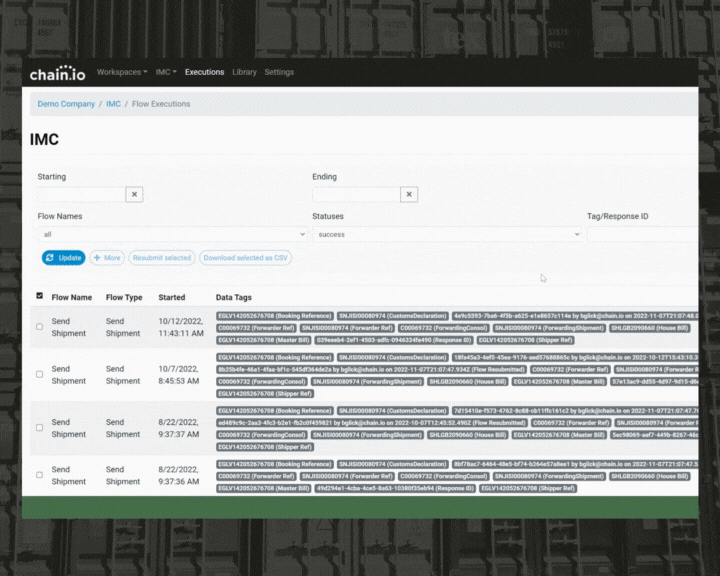This screenshot has width=720, height=576.
Task: Clear the Starting date with X button
Action: point(134,194)
